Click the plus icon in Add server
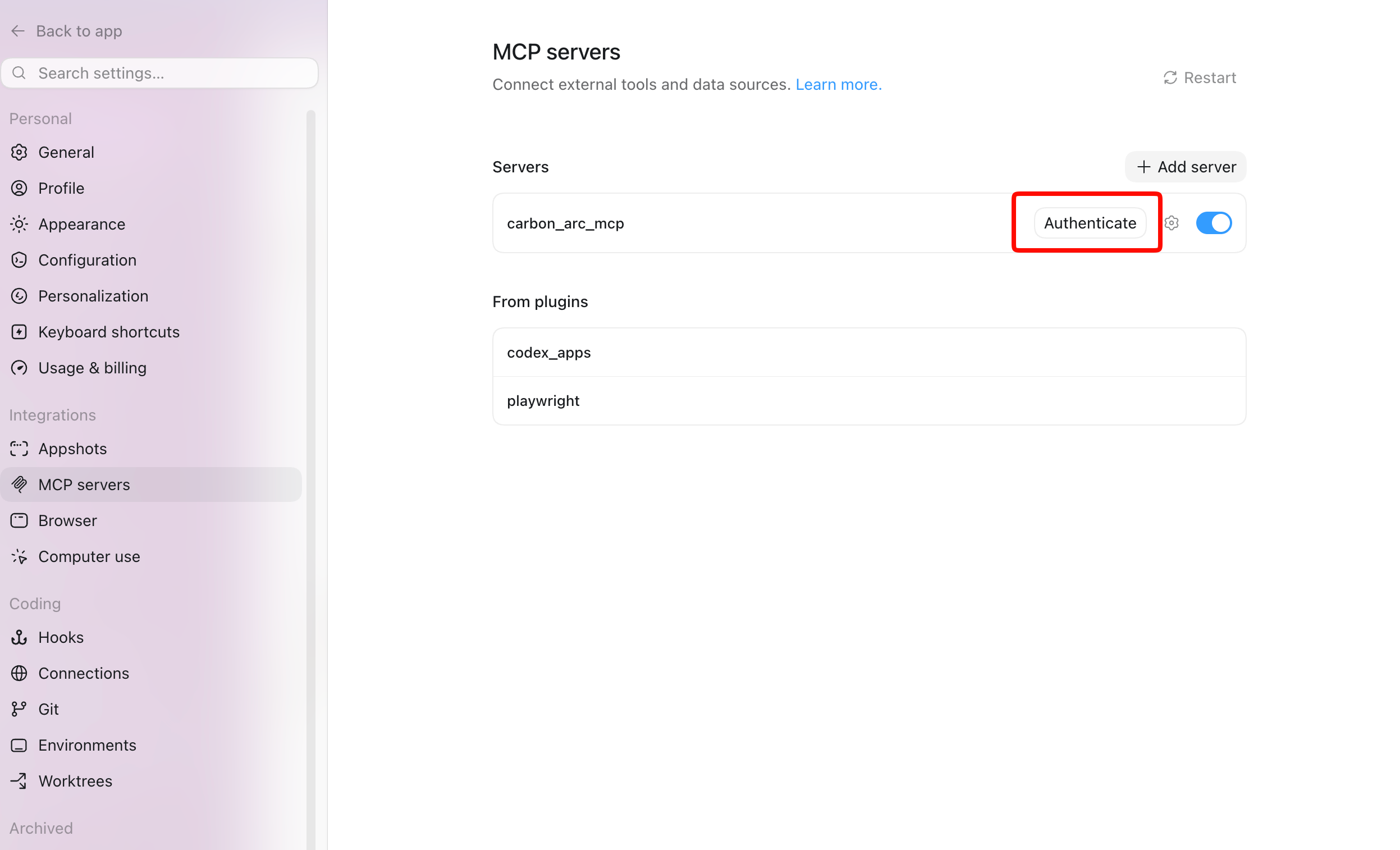Screen dimensions: 1400x850 (x=1144, y=167)
